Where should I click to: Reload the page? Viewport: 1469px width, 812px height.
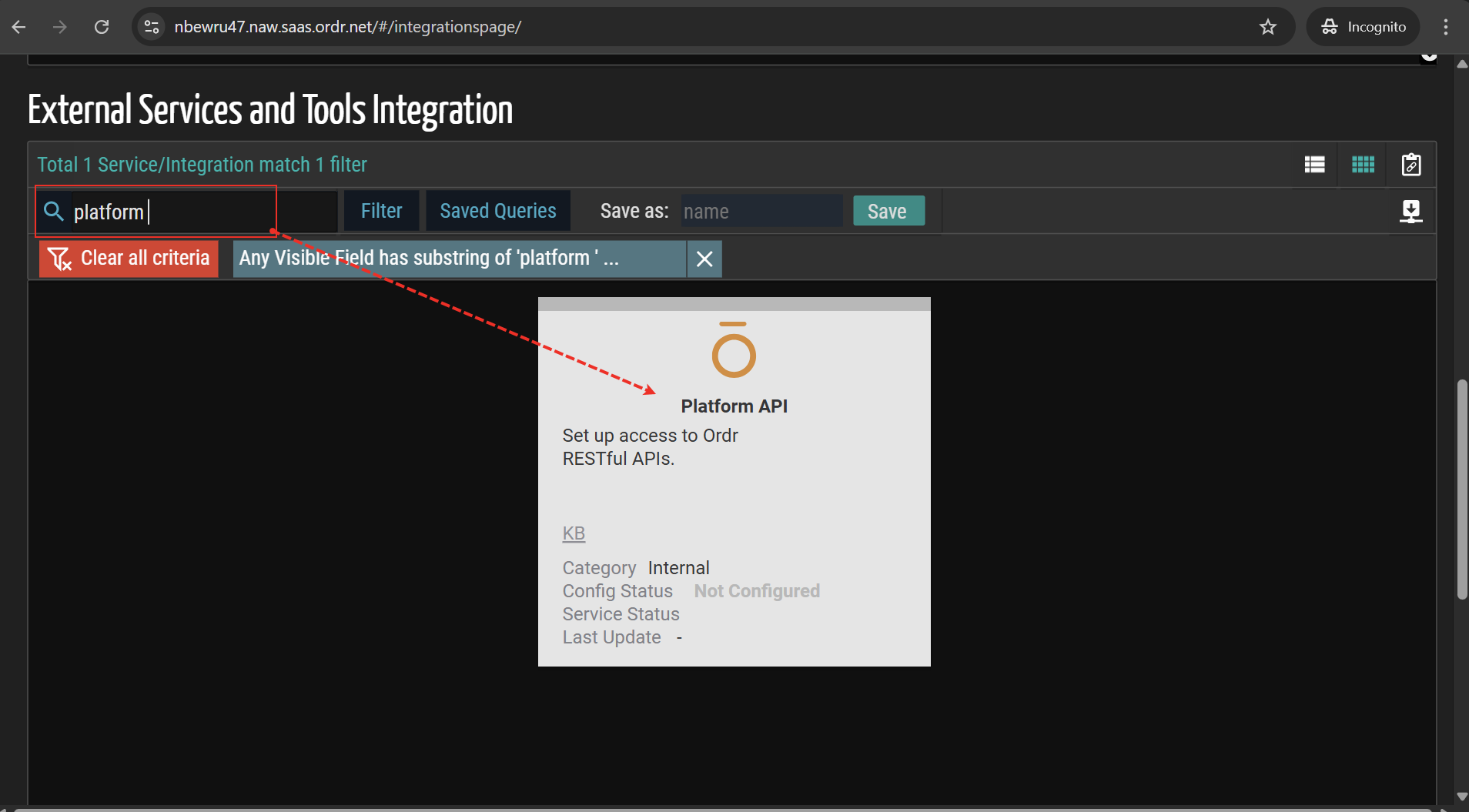pos(102,27)
